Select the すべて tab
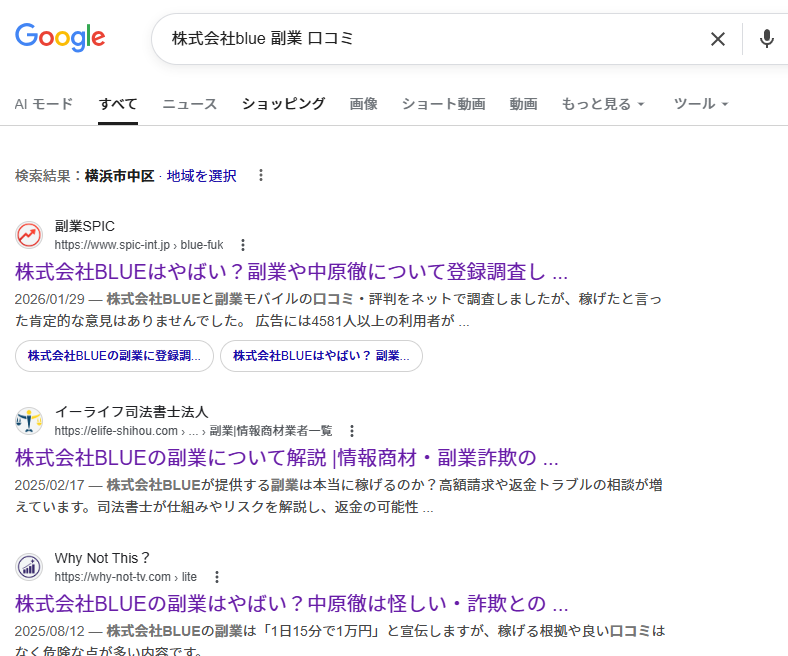 118,104
